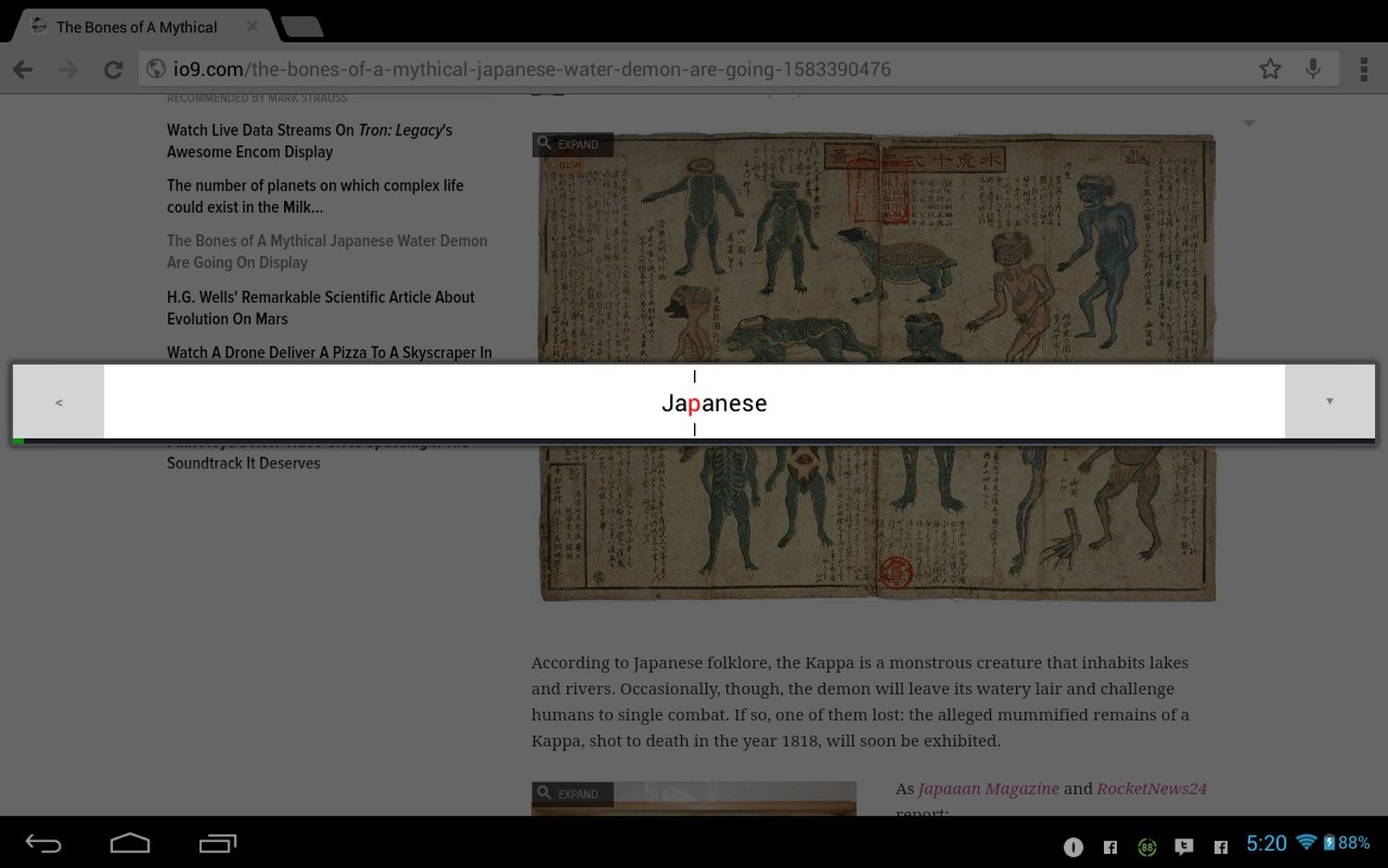Image resolution: width=1388 pixels, height=868 pixels.
Task: Open the Chrome overflow menu
Action: point(1364,68)
